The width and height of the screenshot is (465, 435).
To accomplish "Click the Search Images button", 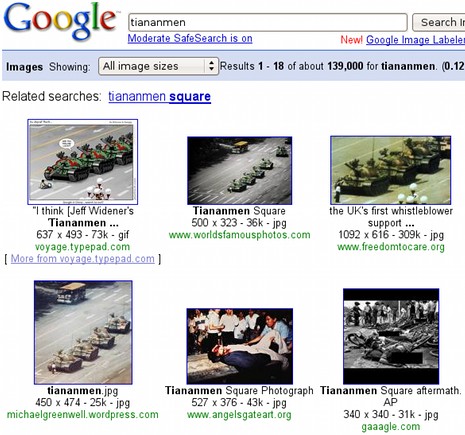I will click(439, 22).
